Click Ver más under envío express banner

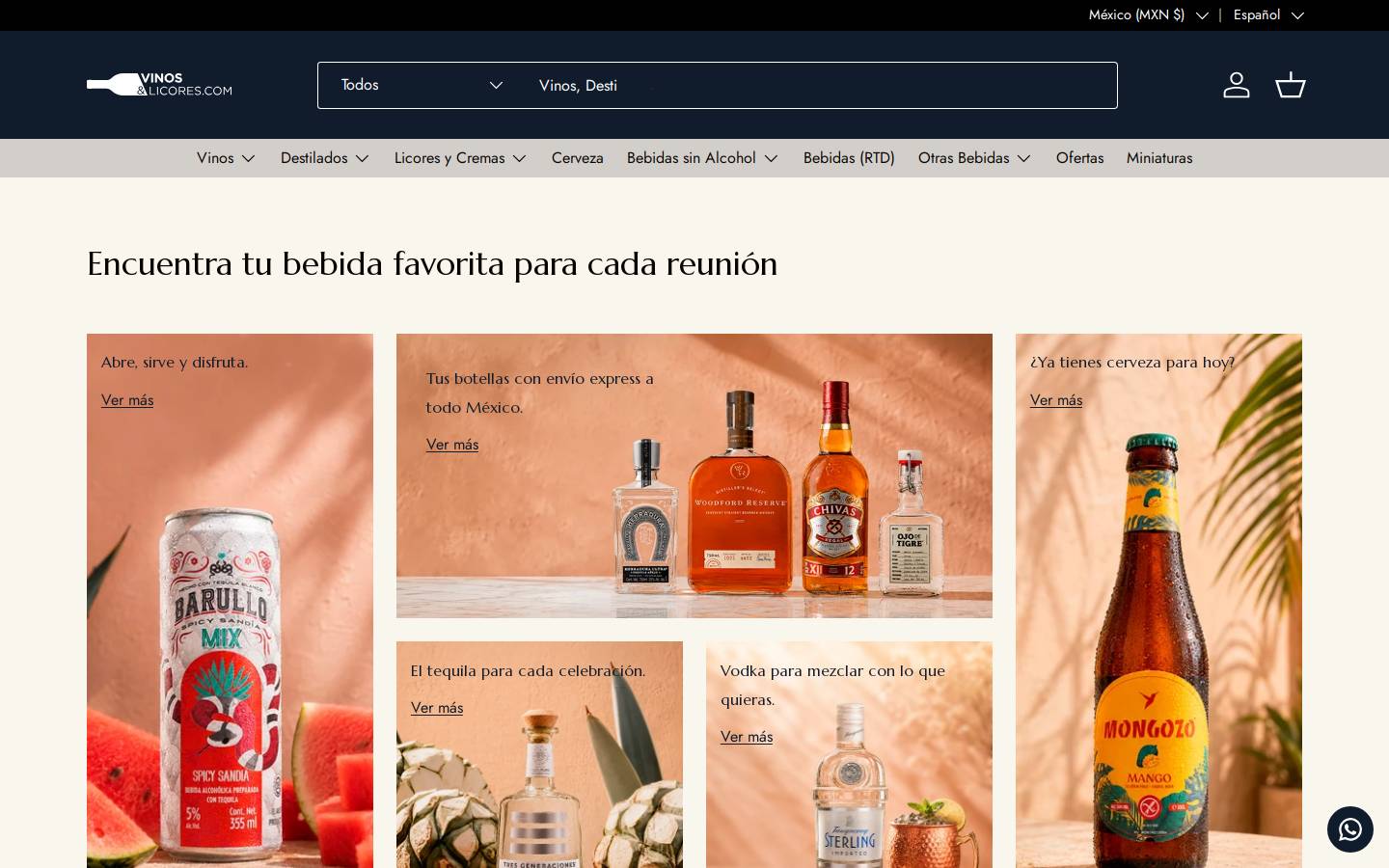(452, 445)
